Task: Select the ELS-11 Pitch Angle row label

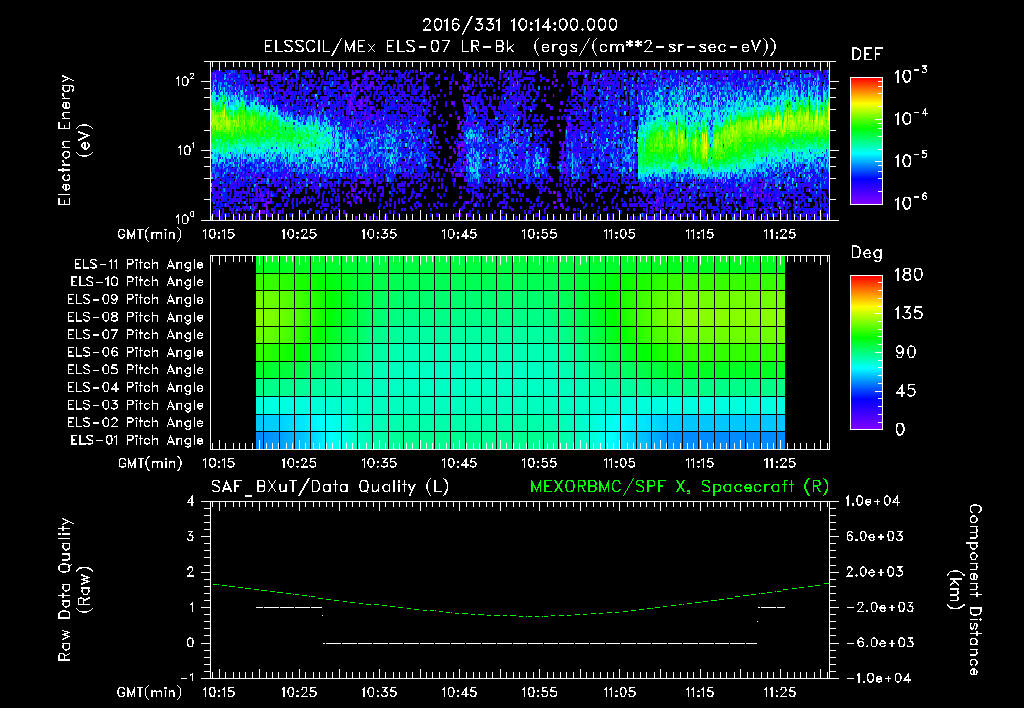Action: (138, 265)
